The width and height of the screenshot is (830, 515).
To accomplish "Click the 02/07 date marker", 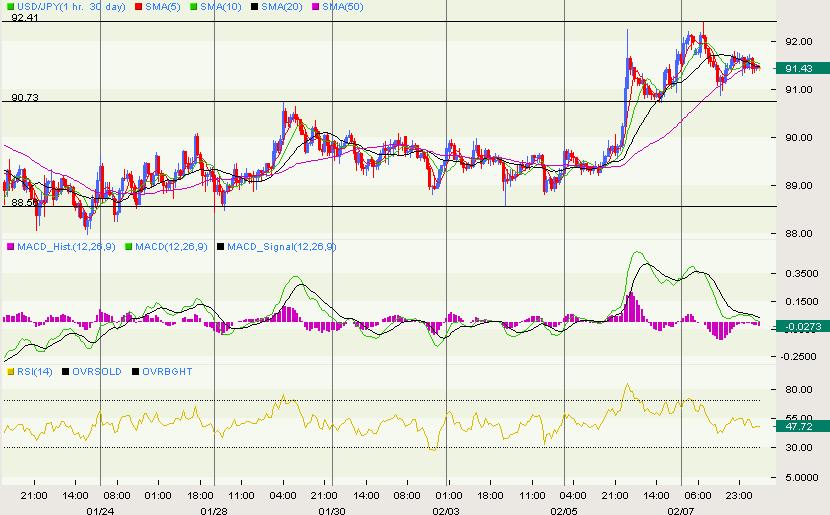I will pos(681,511).
